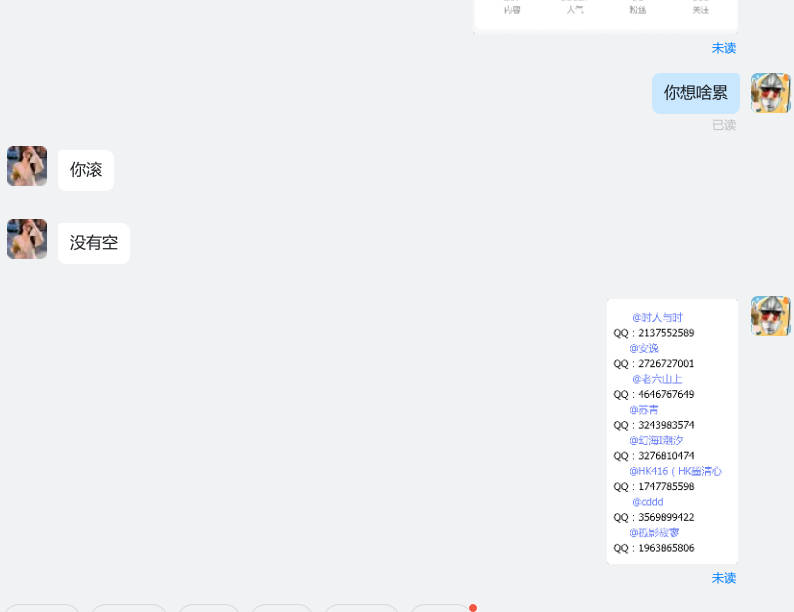Select the 你想啥累 message bubble
The width and height of the screenshot is (794, 612).
696,93
